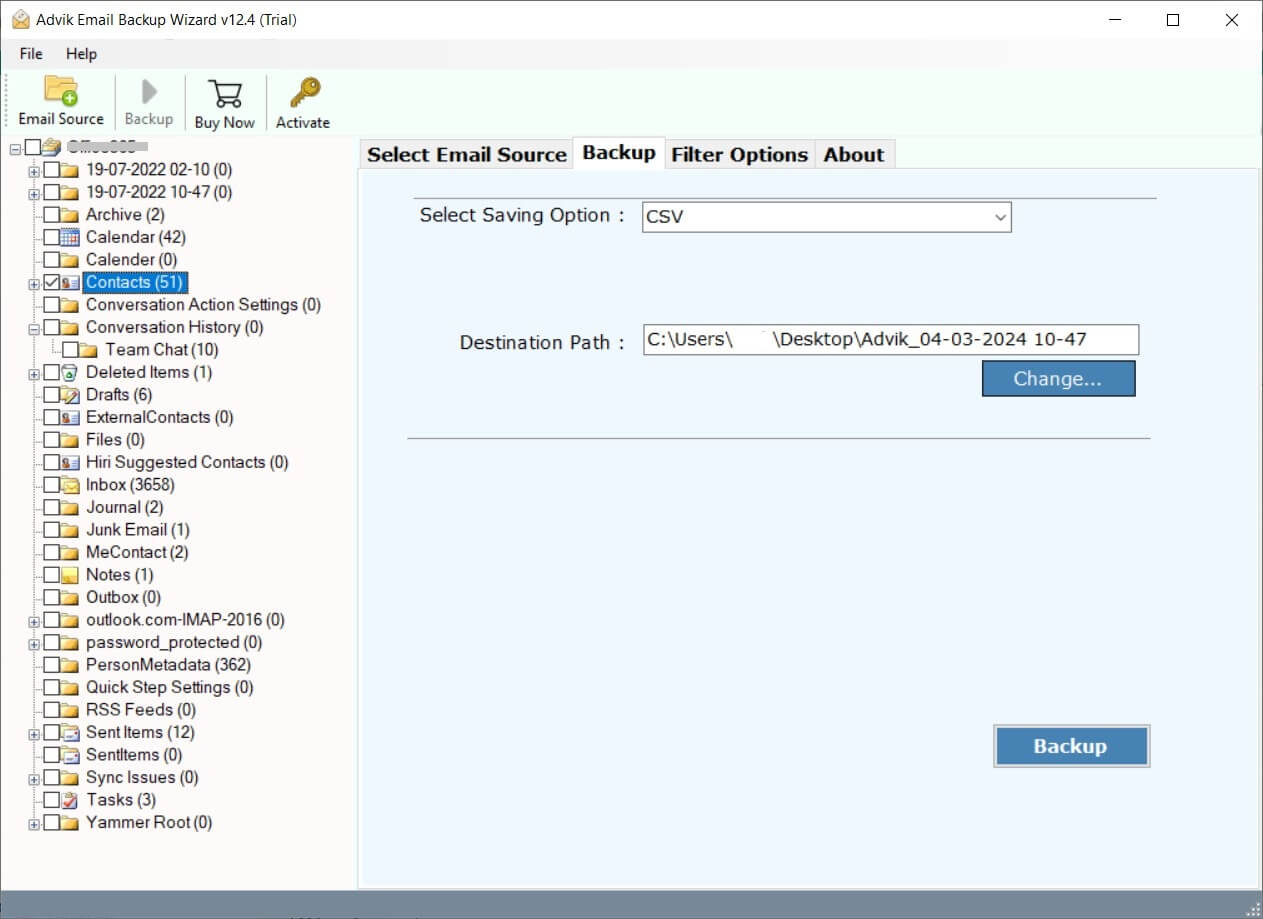The width and height of the screenshot is (1263, 919).
Task: Select the Calender (0) folder
Action: tap(131, 260)
